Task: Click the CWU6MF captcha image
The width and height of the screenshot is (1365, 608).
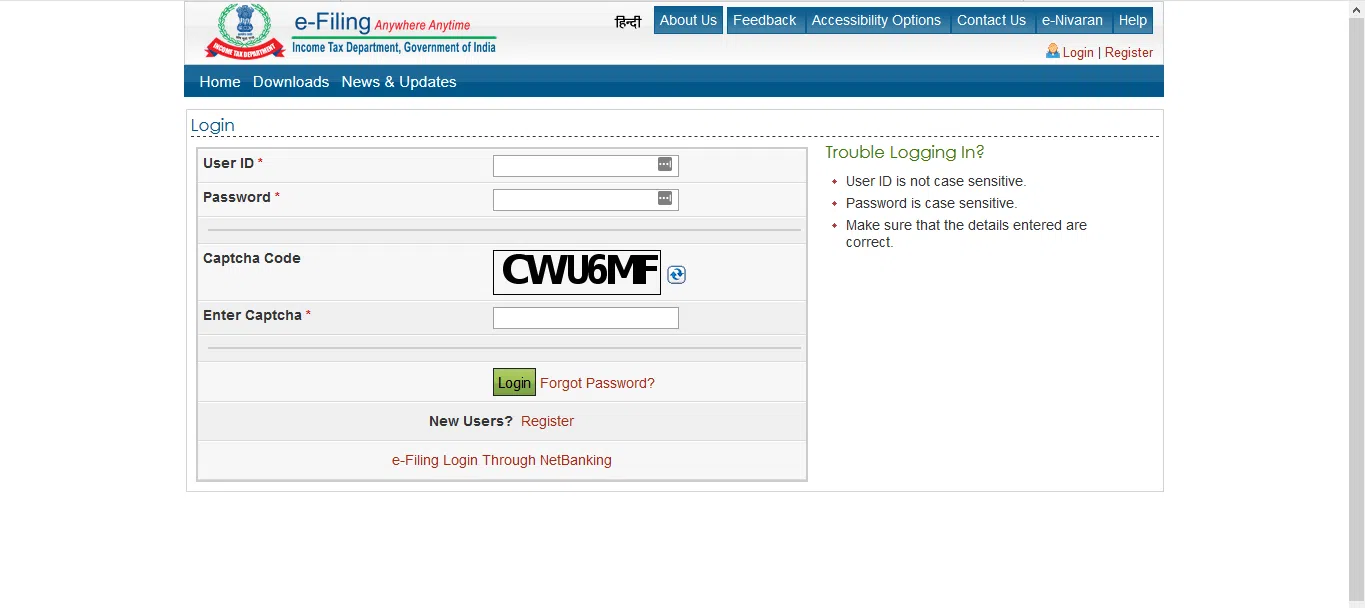Action: pos(577,272)
